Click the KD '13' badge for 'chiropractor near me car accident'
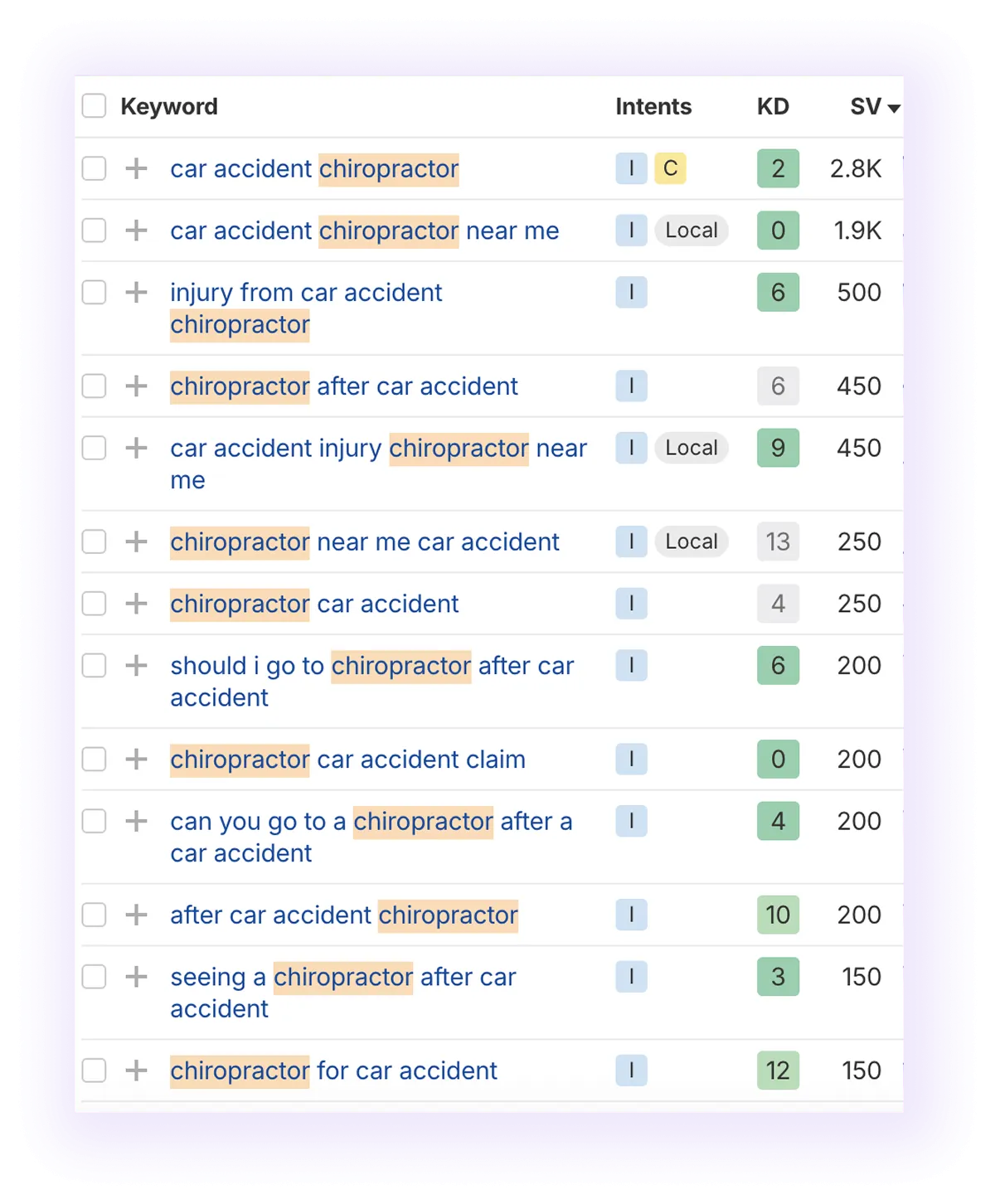Image resolution: width=995 pixels, height=1204 pixels. point(778,541)
